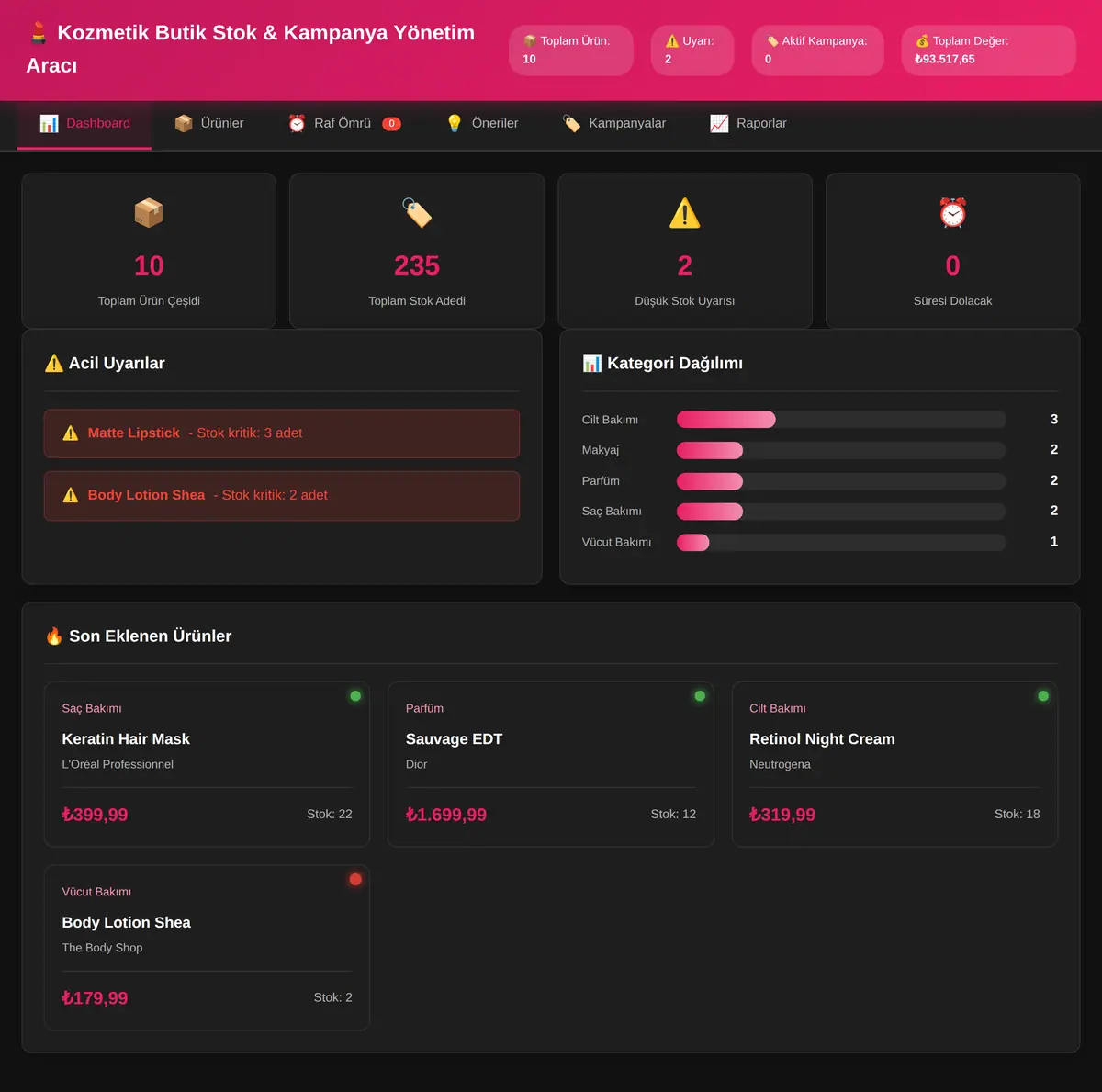
Task: Click the warning icon next to Acil Uyarılar
Action: [54, 364]
